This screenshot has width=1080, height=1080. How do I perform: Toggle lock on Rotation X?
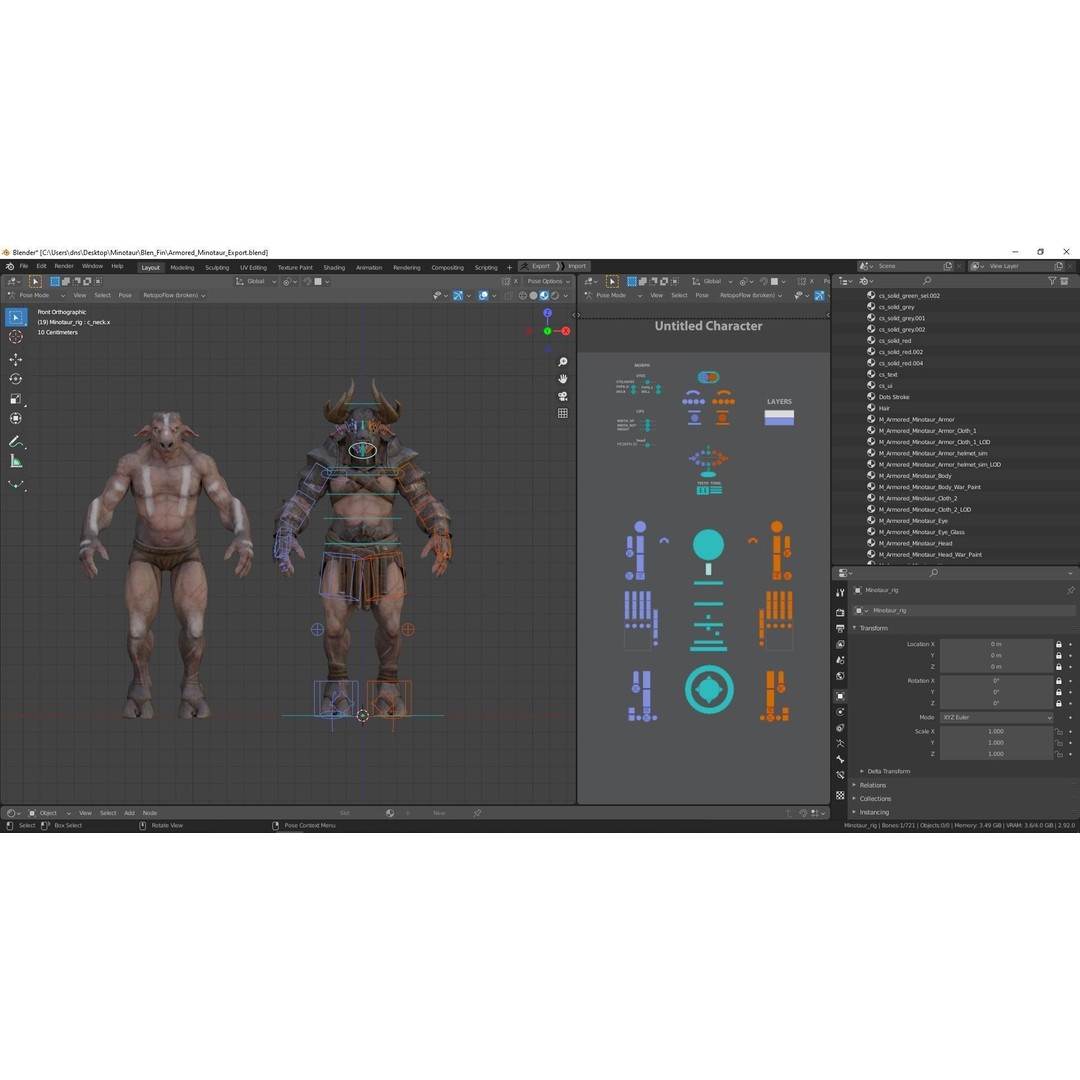[x=1059, y=681]
